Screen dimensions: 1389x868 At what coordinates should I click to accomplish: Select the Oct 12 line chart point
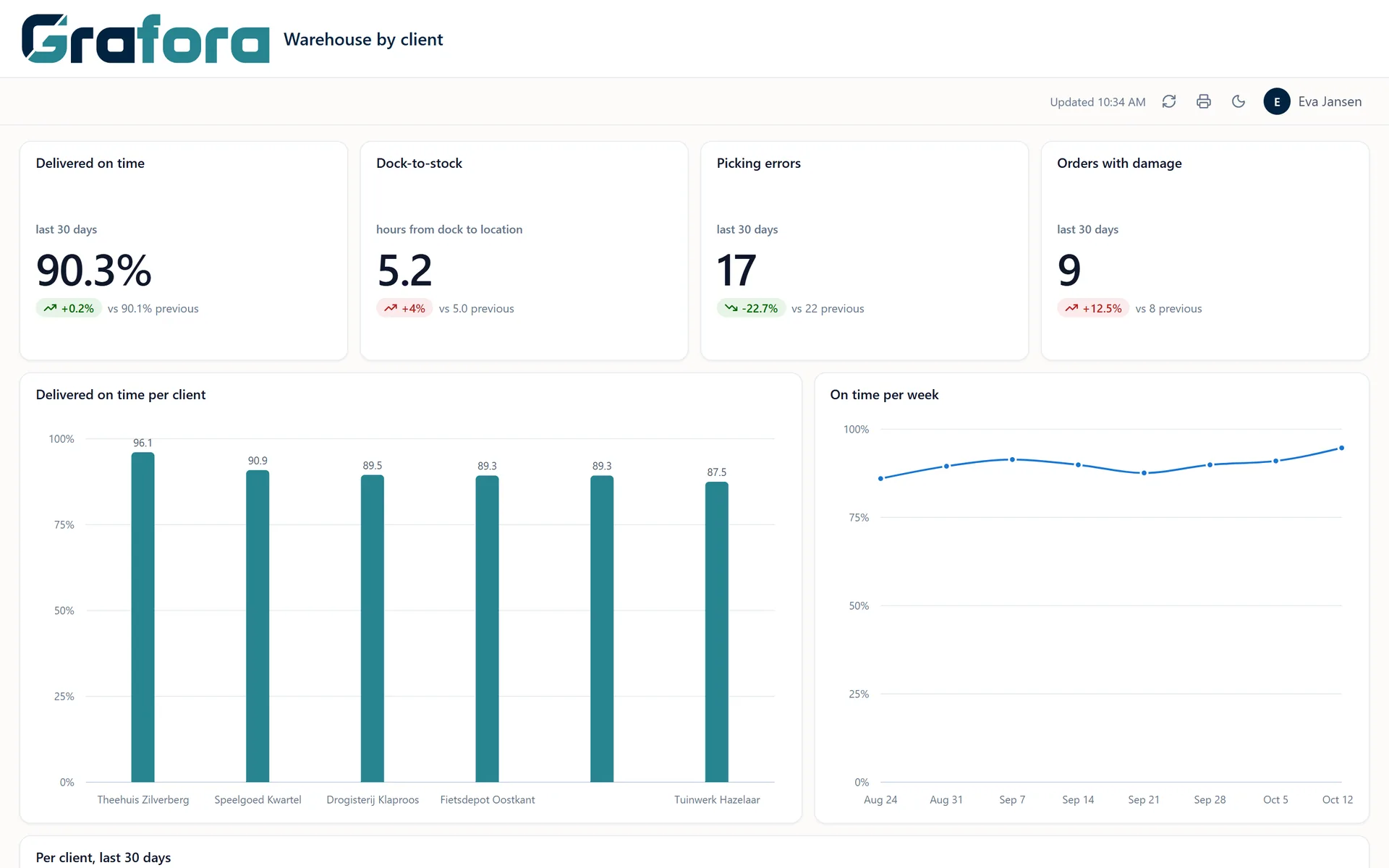pyautogui.click(x=1341, y=448)
